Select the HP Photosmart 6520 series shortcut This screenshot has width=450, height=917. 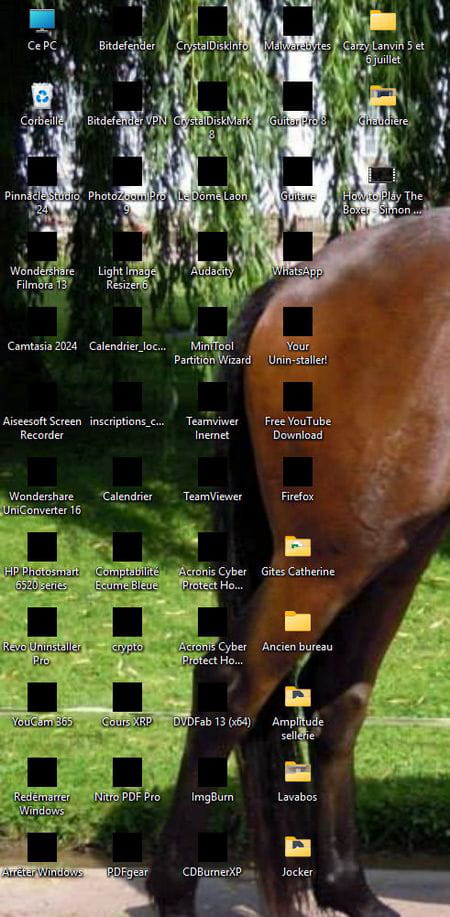pos(42,547)
